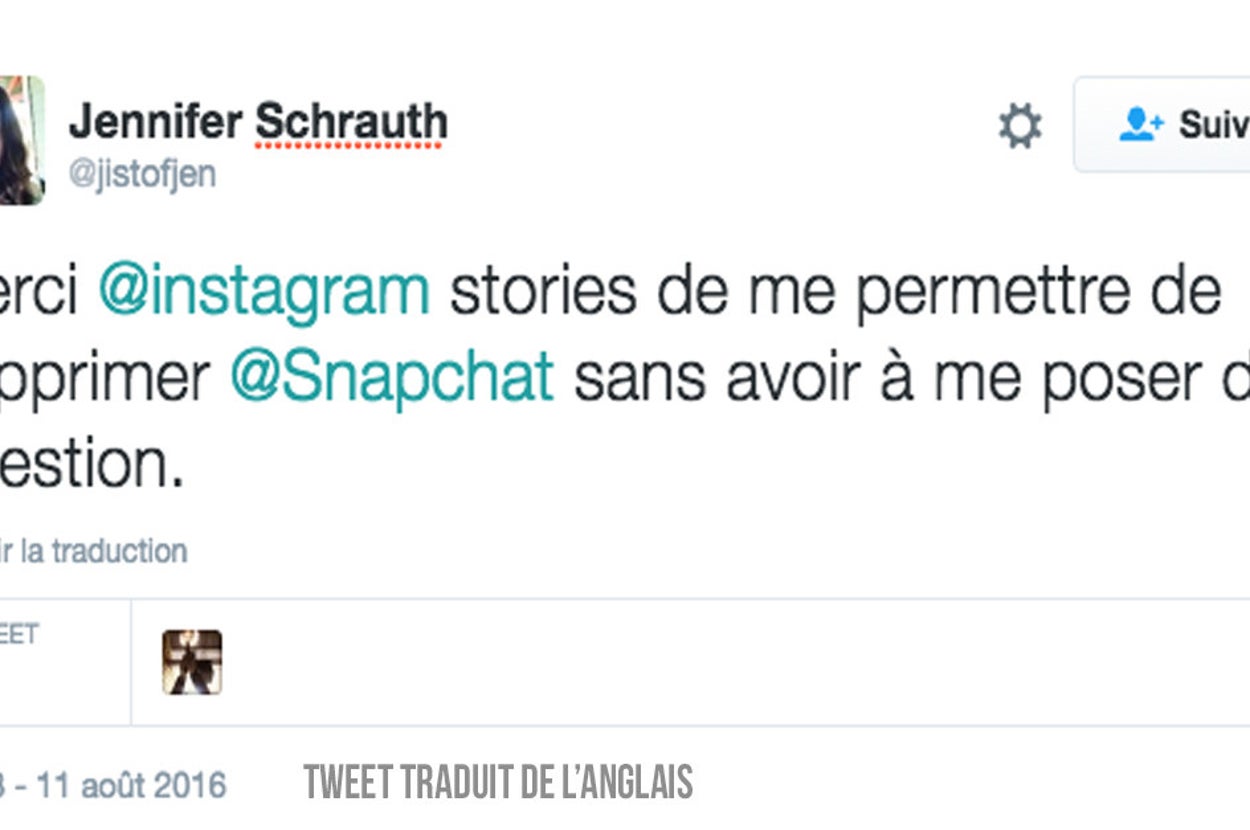Click the tweet author's profile avatar
Image resolution: width=1250 pixels, height=830 pixels.
pyautogui.click(x=21, y=140)
